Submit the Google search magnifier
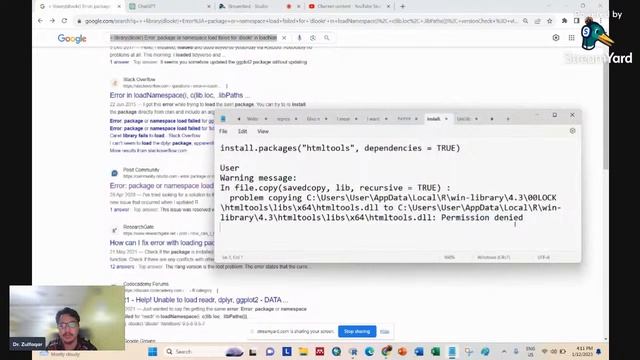The width and height of the screenshot is (640, 360). (327, 38)
